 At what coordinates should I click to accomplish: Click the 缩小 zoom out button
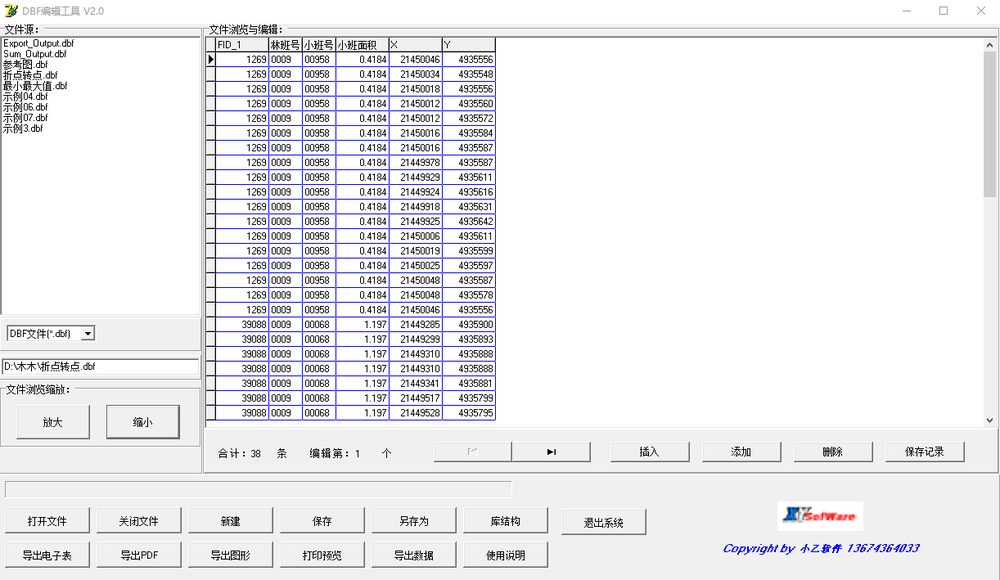point(143,422)
